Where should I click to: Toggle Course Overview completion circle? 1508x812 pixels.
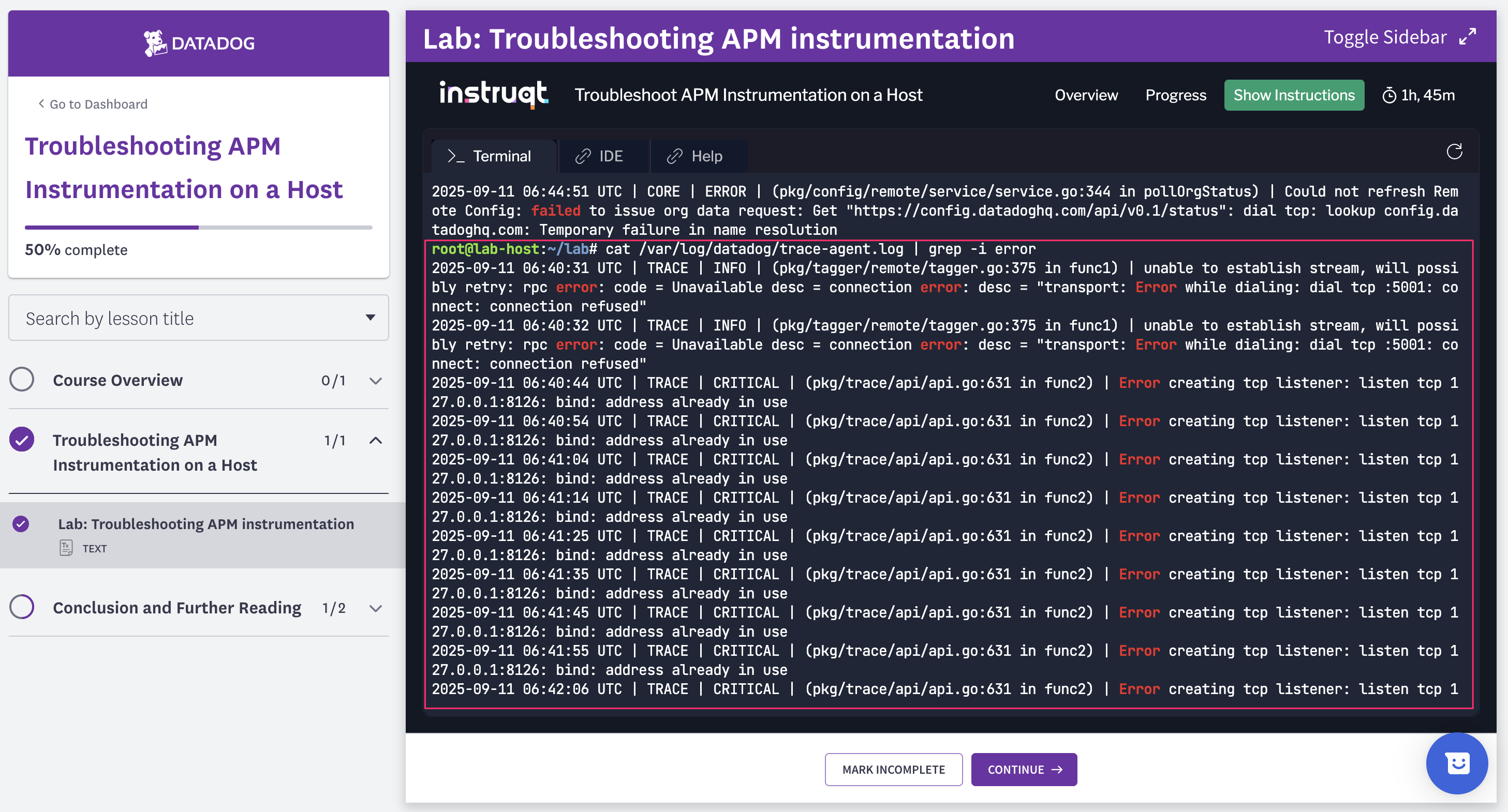(x=22, y=380)
